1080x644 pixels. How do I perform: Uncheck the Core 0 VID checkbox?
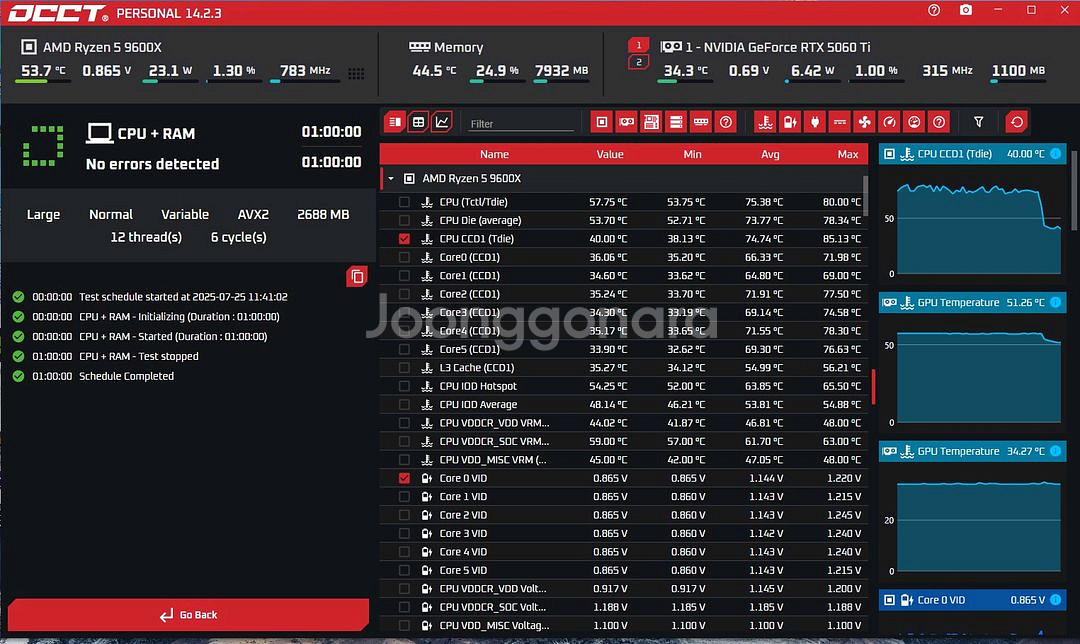pyautogui.click(x=402, y=478)
